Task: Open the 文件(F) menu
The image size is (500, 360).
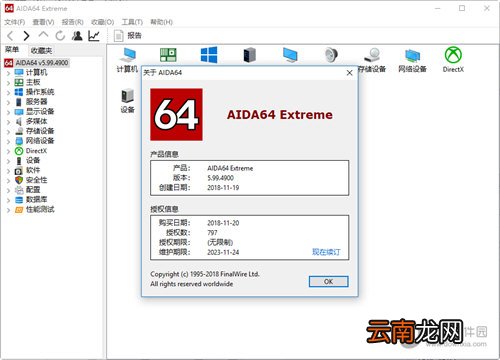Action: tap(15, 22)
